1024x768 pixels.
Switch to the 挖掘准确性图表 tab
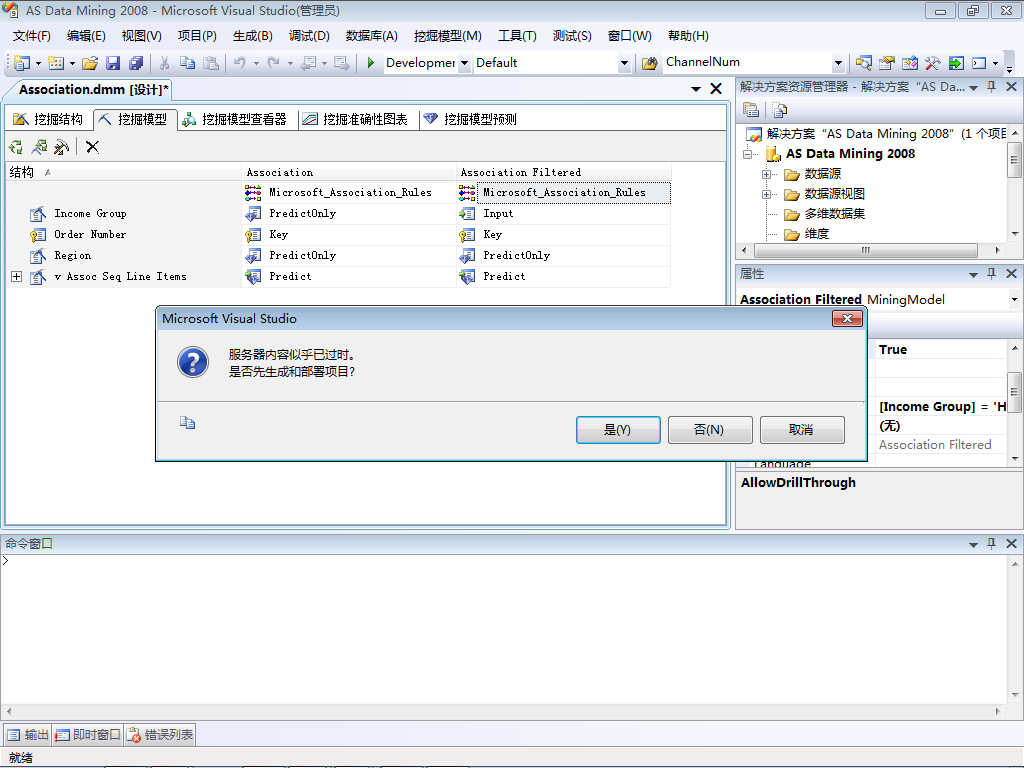(356, 120)
